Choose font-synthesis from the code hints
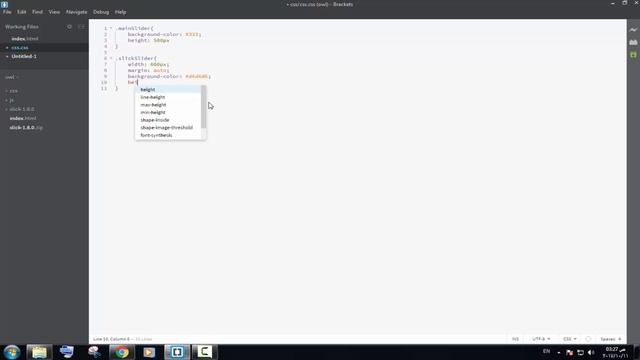 click(168, 135)
